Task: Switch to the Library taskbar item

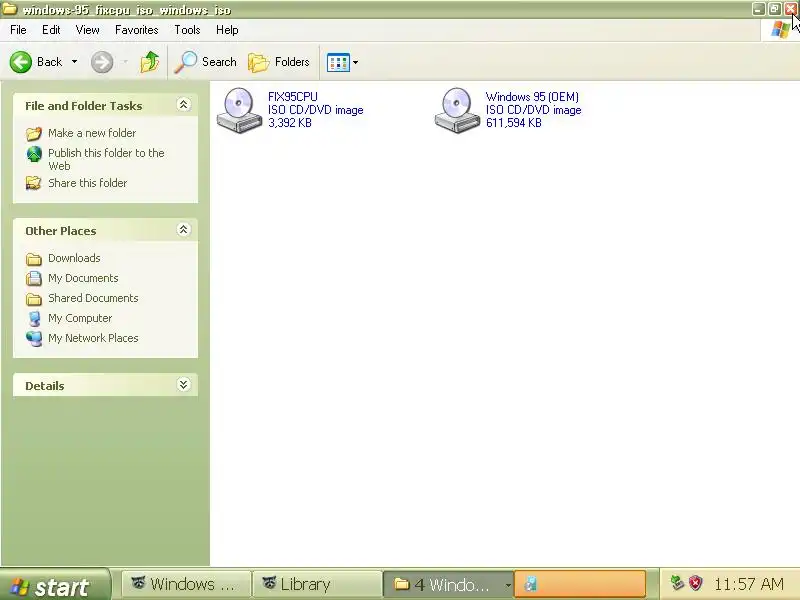Action: pyautogui.click(x=317, y=584)
